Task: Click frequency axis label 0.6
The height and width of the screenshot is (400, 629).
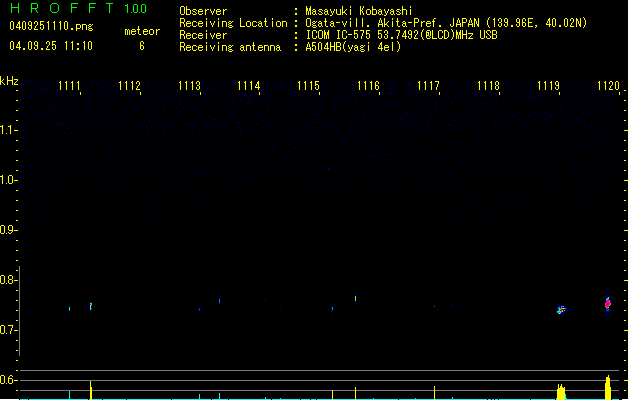Action: coord(8,380)
